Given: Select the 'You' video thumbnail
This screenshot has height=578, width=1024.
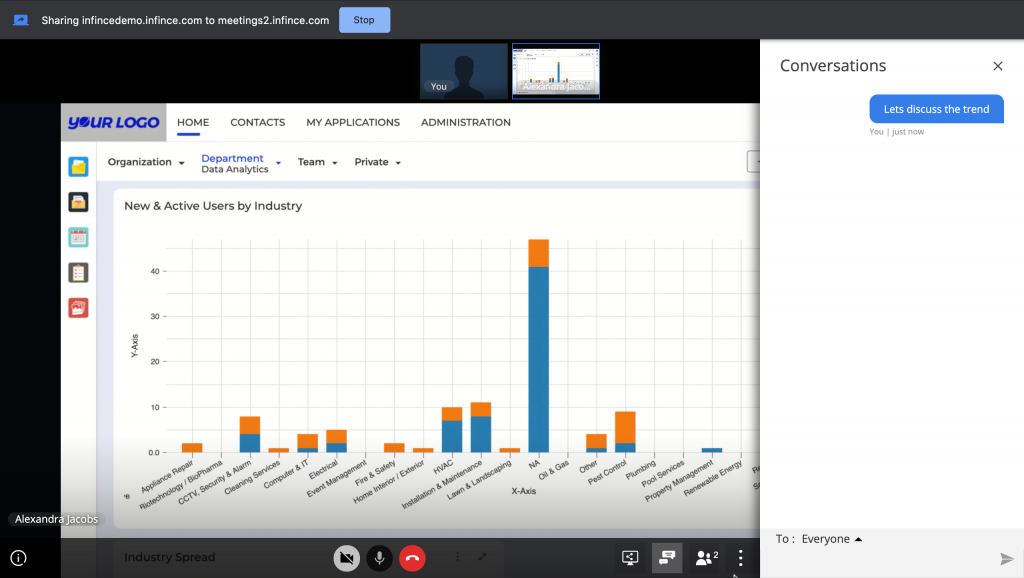Looking at the screenshot, I should tap(464, 71).
